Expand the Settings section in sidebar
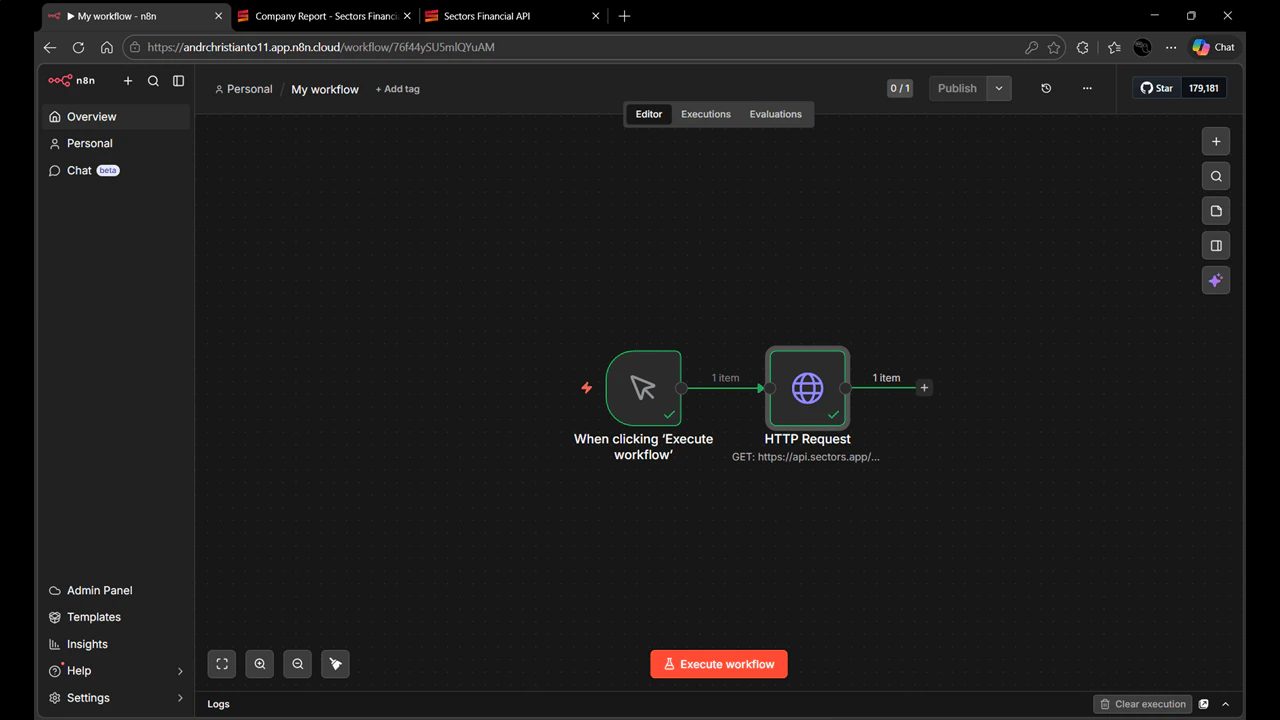Screen dimensions: 1280x720 click(x=88, y=697)
